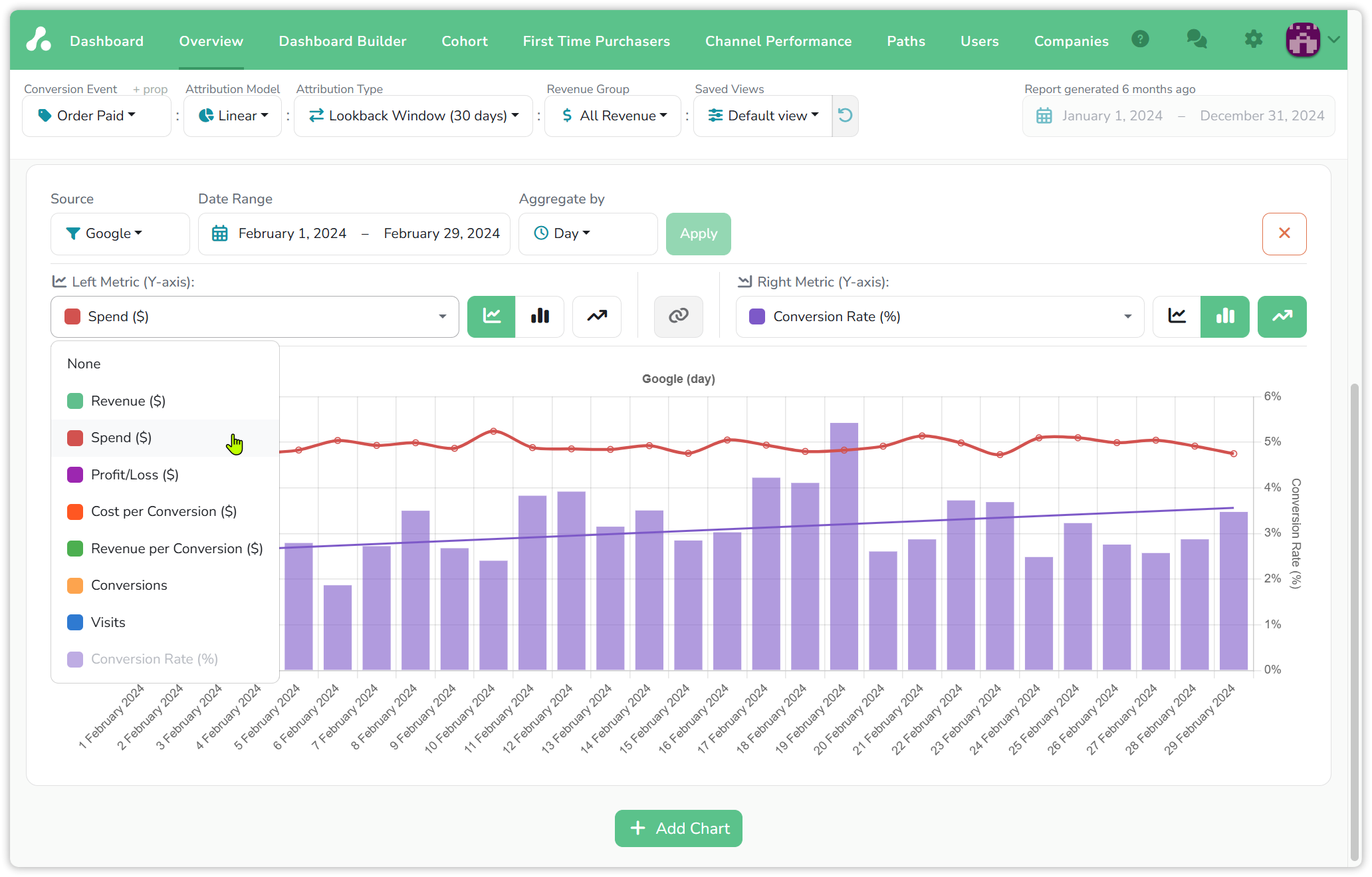Click the chart date range calendar icon
Screen dimensions: 1372x877
(x=219, y=233)
